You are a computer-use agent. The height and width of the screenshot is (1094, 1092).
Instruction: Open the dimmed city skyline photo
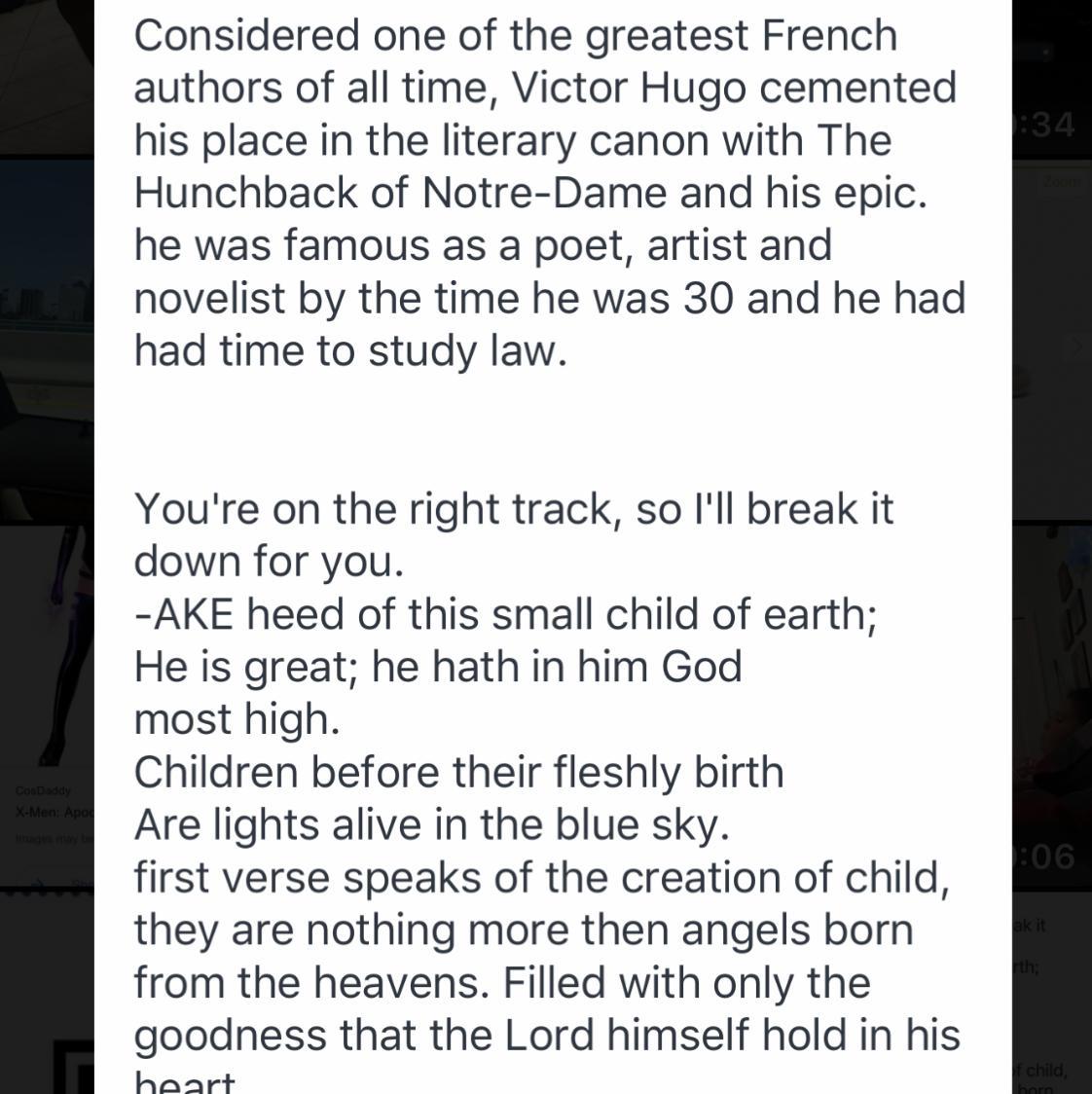pos(47,342)
